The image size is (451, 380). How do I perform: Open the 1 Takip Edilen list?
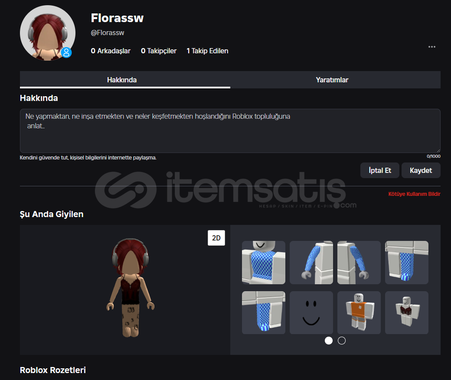point(207,51)
